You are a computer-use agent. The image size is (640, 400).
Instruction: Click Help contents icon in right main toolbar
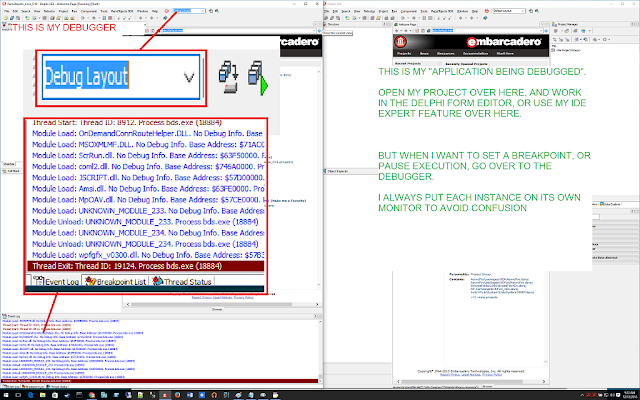pos(485,18)
